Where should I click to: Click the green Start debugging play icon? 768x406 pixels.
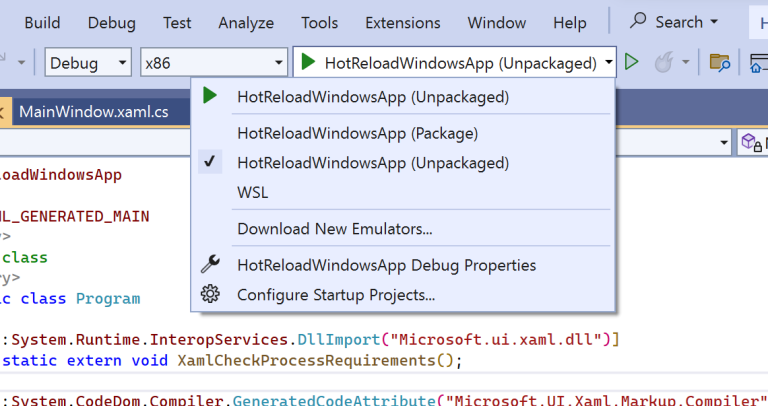coord(308,62)
